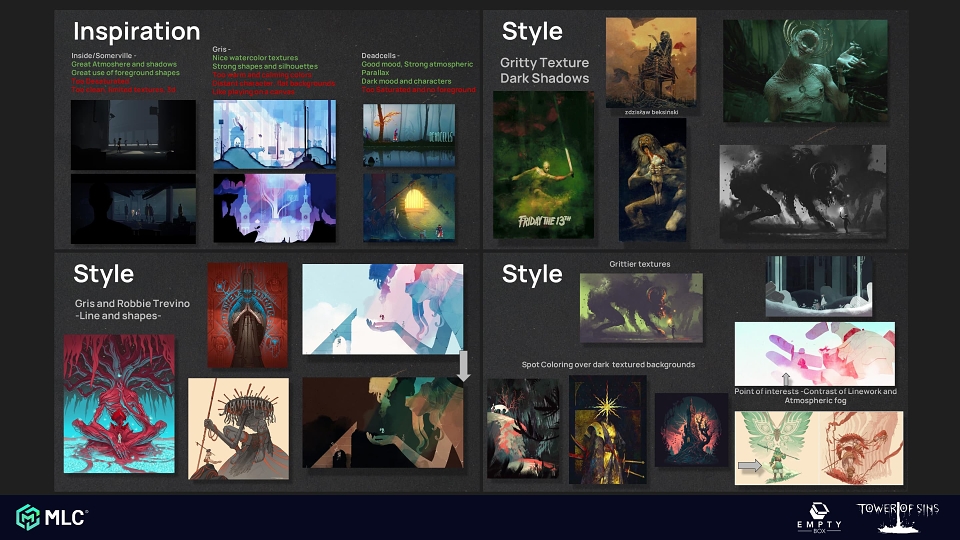
Task: Open the dark forest with white animal artwork
Action: (x=523, y=429)
